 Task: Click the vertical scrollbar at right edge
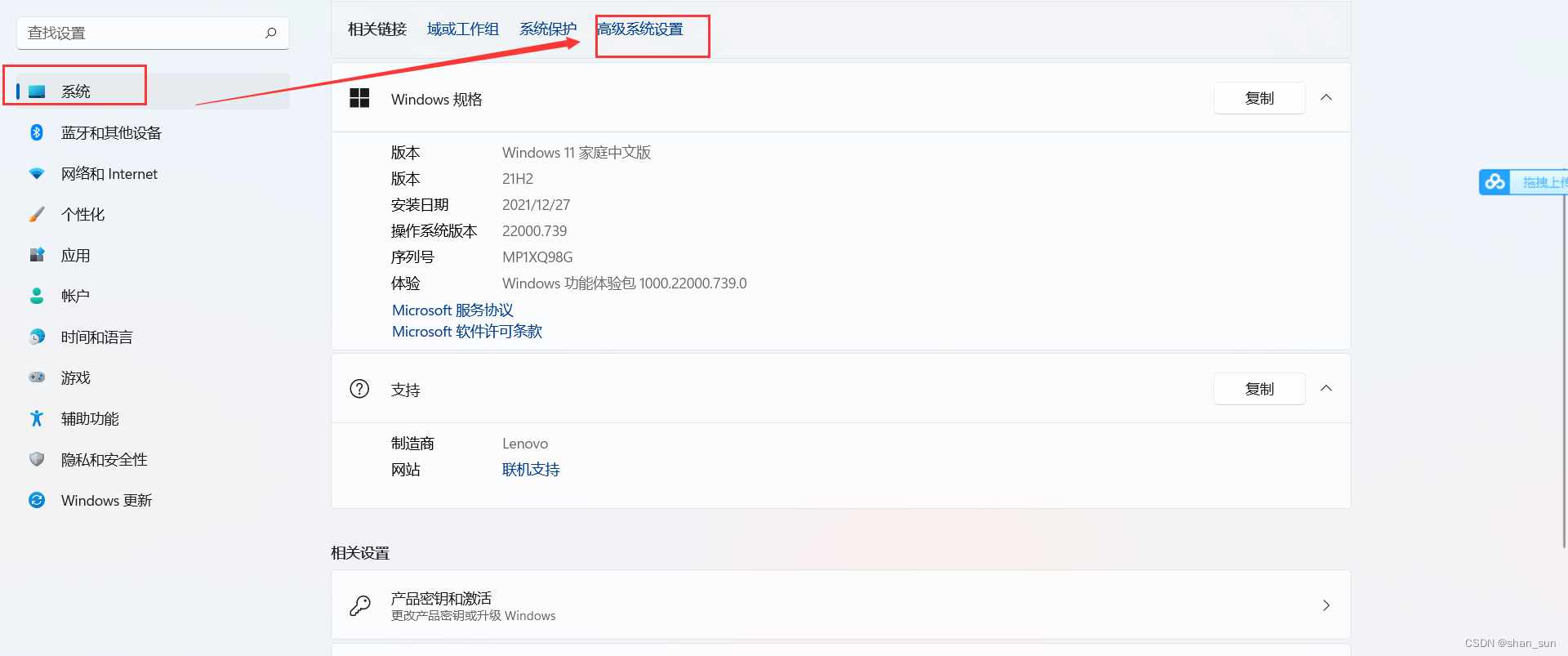click(1564, 359)
